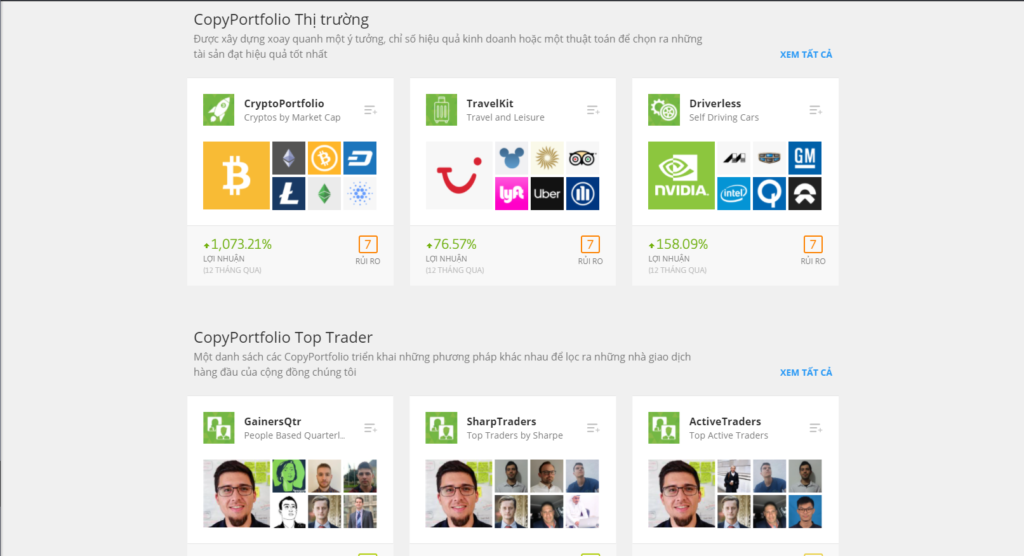The width and height of the screenshot is (1024, 556).
Task: Click the 'Top Traders by Sharpe' subtitle
Action: click(x=515, y=436)
